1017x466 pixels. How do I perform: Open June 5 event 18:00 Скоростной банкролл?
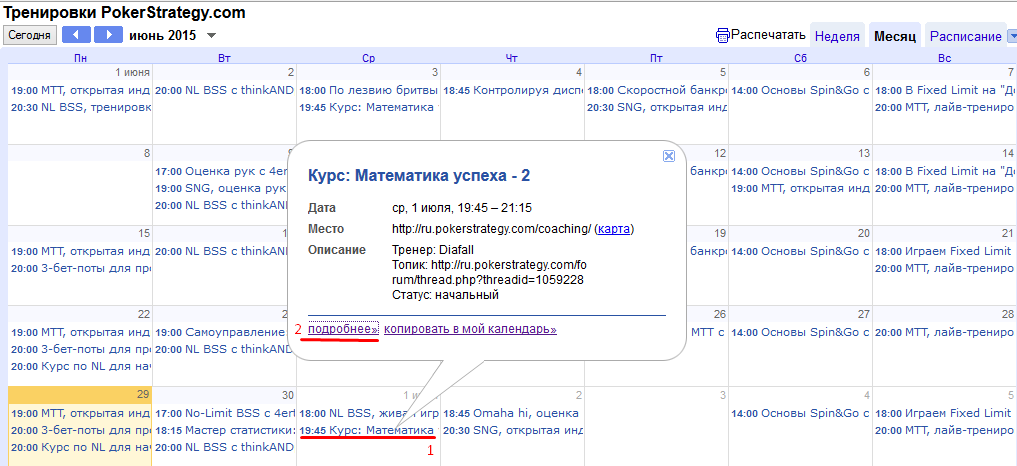[656, 90]
